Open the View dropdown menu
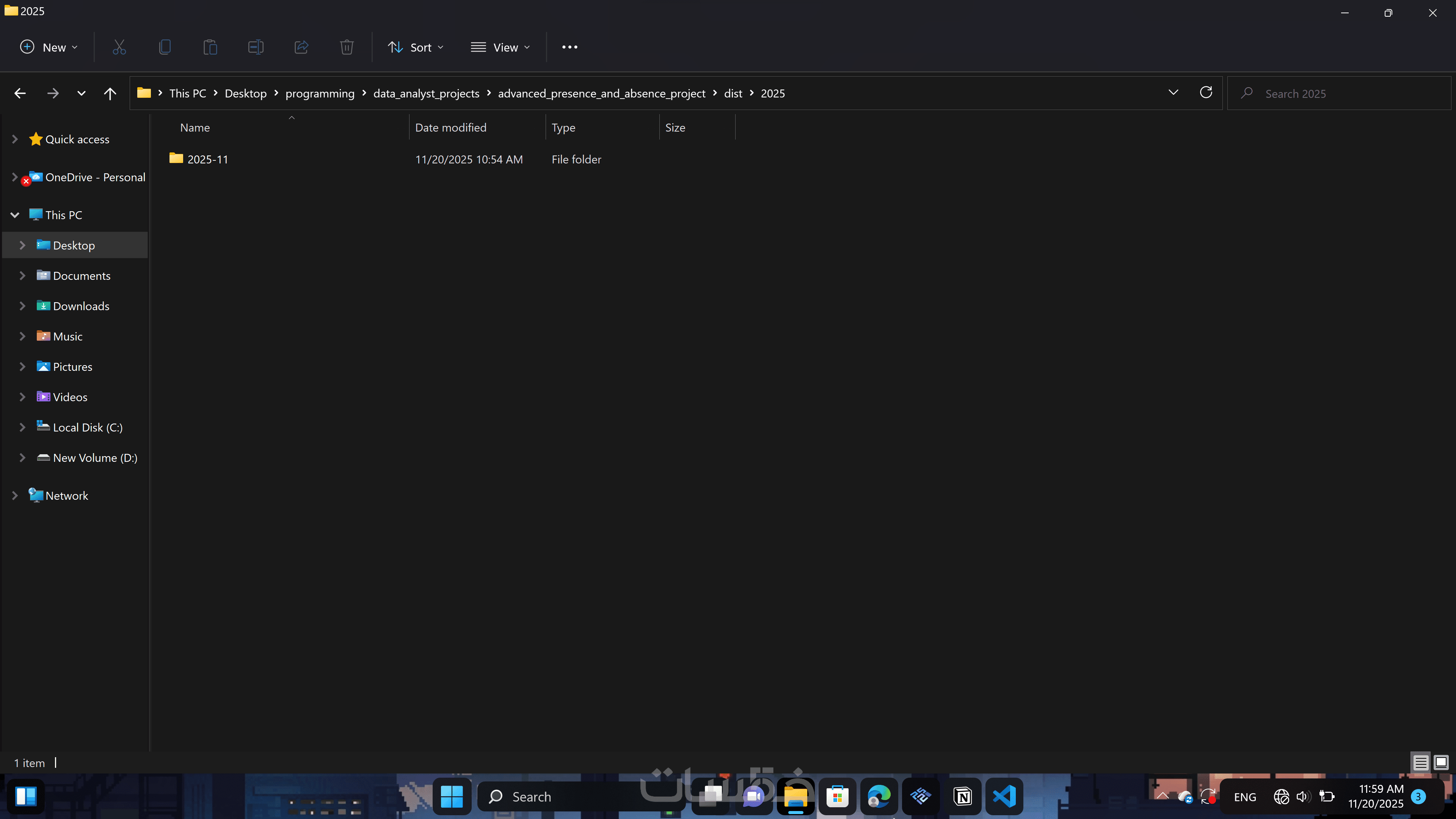 click(x=500, y=47)
